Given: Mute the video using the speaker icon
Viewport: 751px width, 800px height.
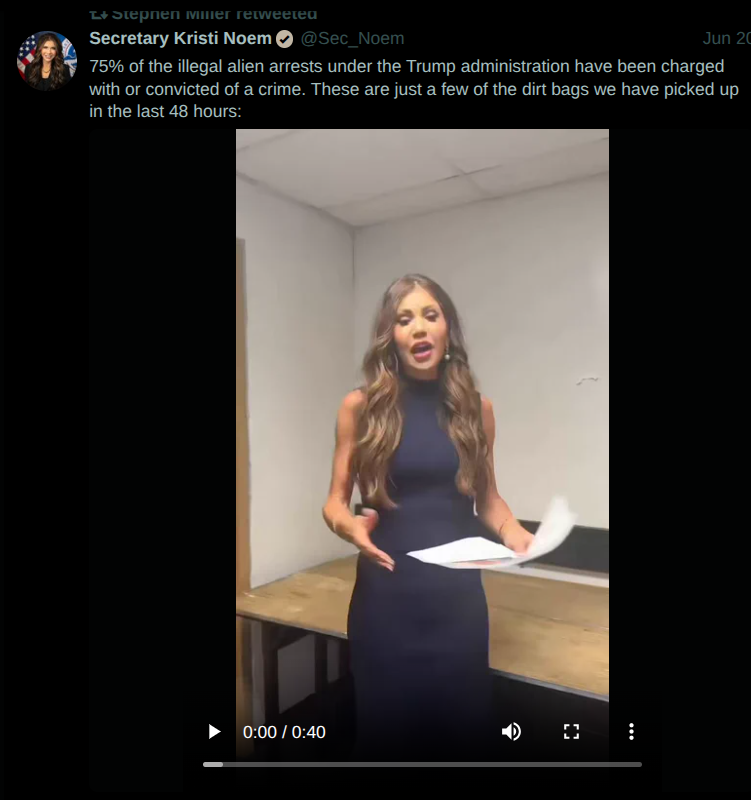Looking at the screenshot, I should pyautogui.click(x=511, y=732).
